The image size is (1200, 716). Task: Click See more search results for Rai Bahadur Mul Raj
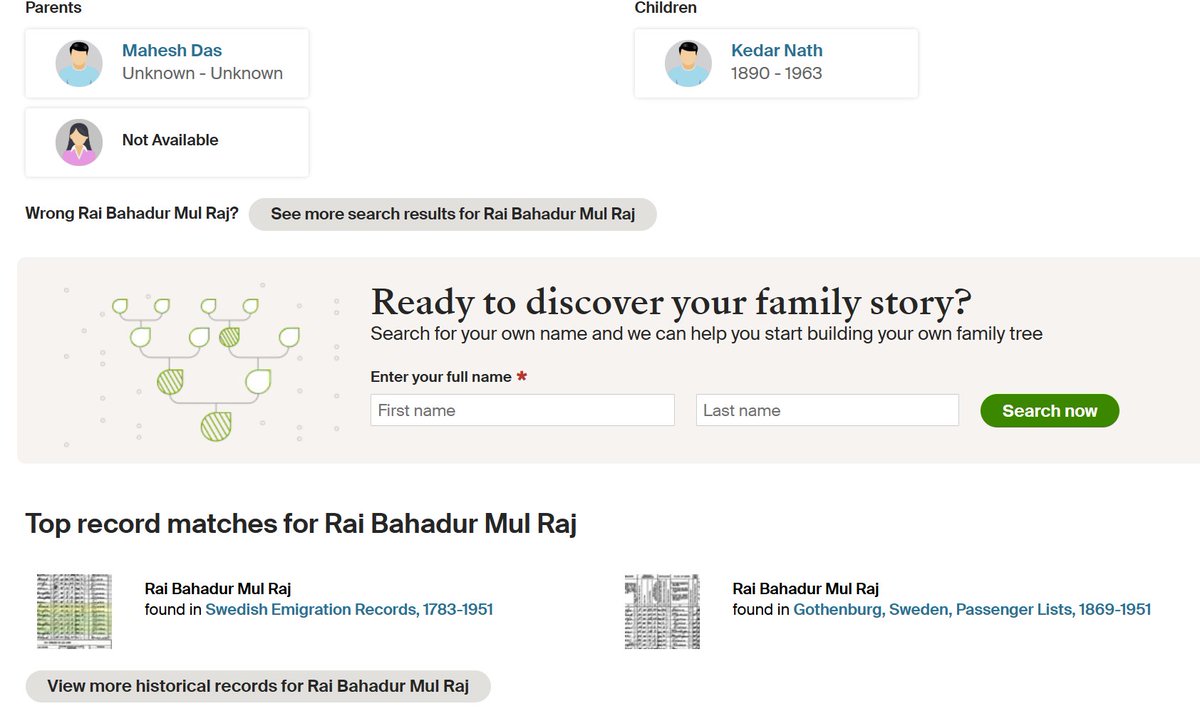tap(452, 214)
